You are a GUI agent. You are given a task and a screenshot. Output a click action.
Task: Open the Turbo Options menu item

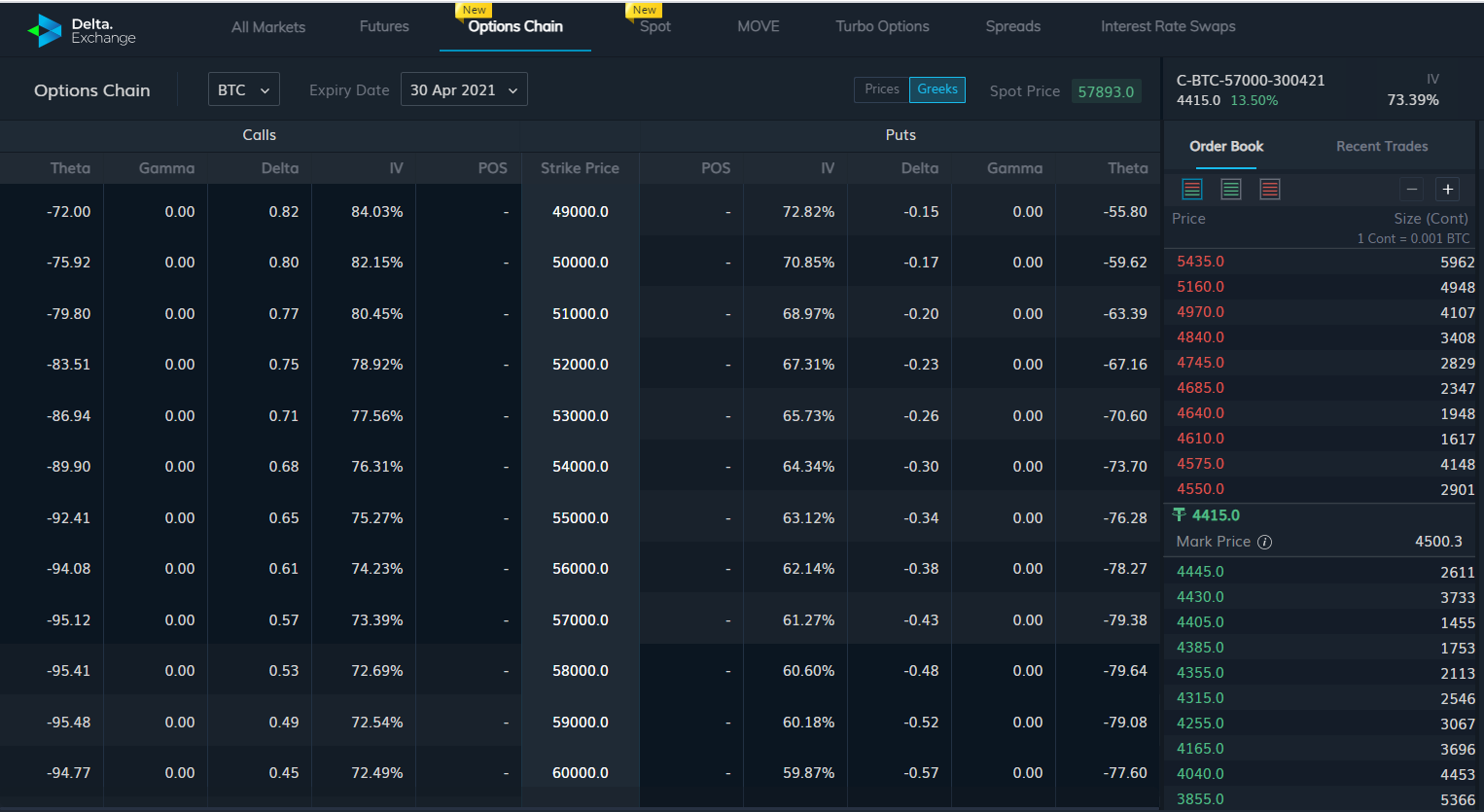pyautogui.click(x=882, y=26)
